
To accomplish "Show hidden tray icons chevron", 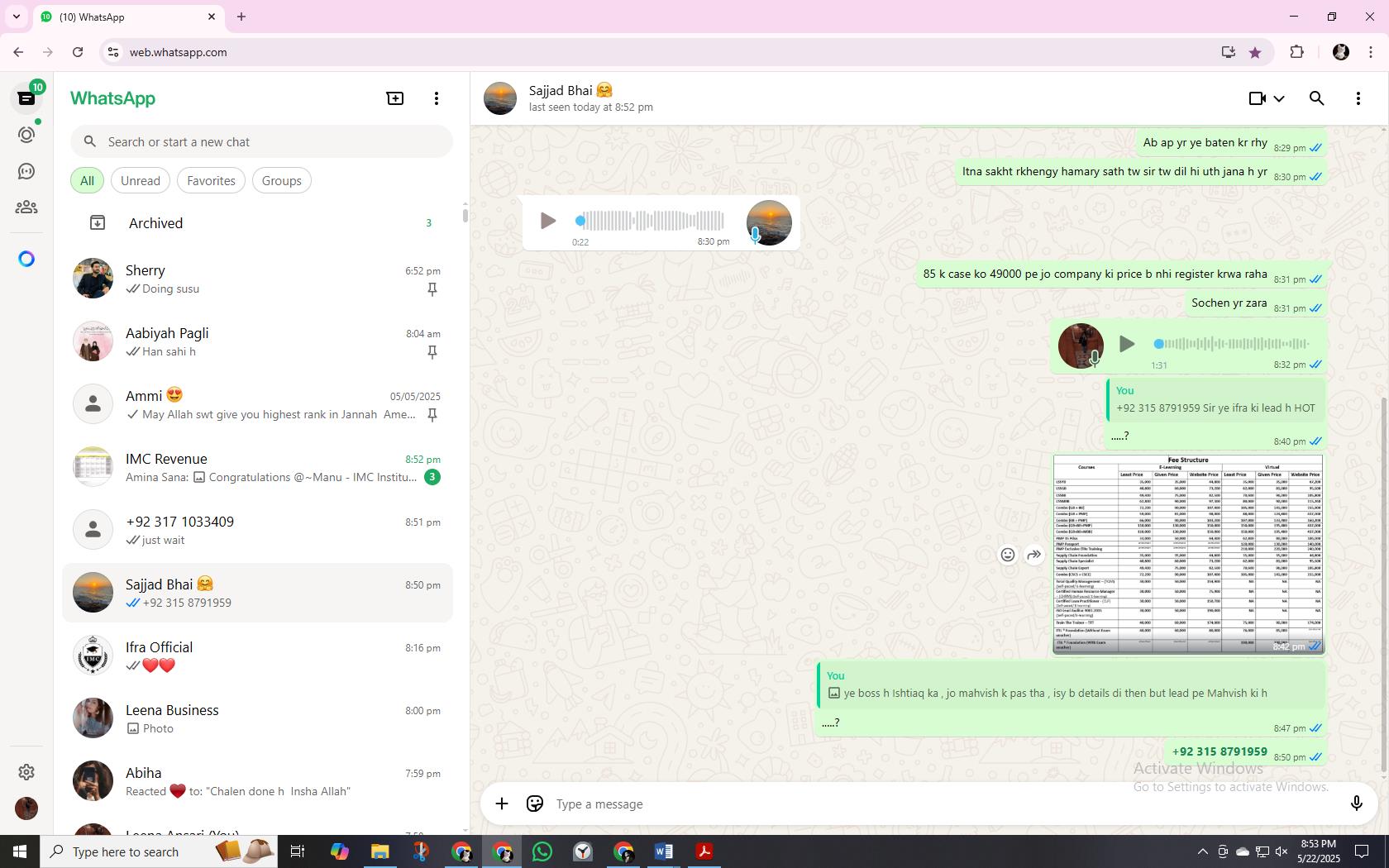I will pyautogui.click(x=1203, y=851).
